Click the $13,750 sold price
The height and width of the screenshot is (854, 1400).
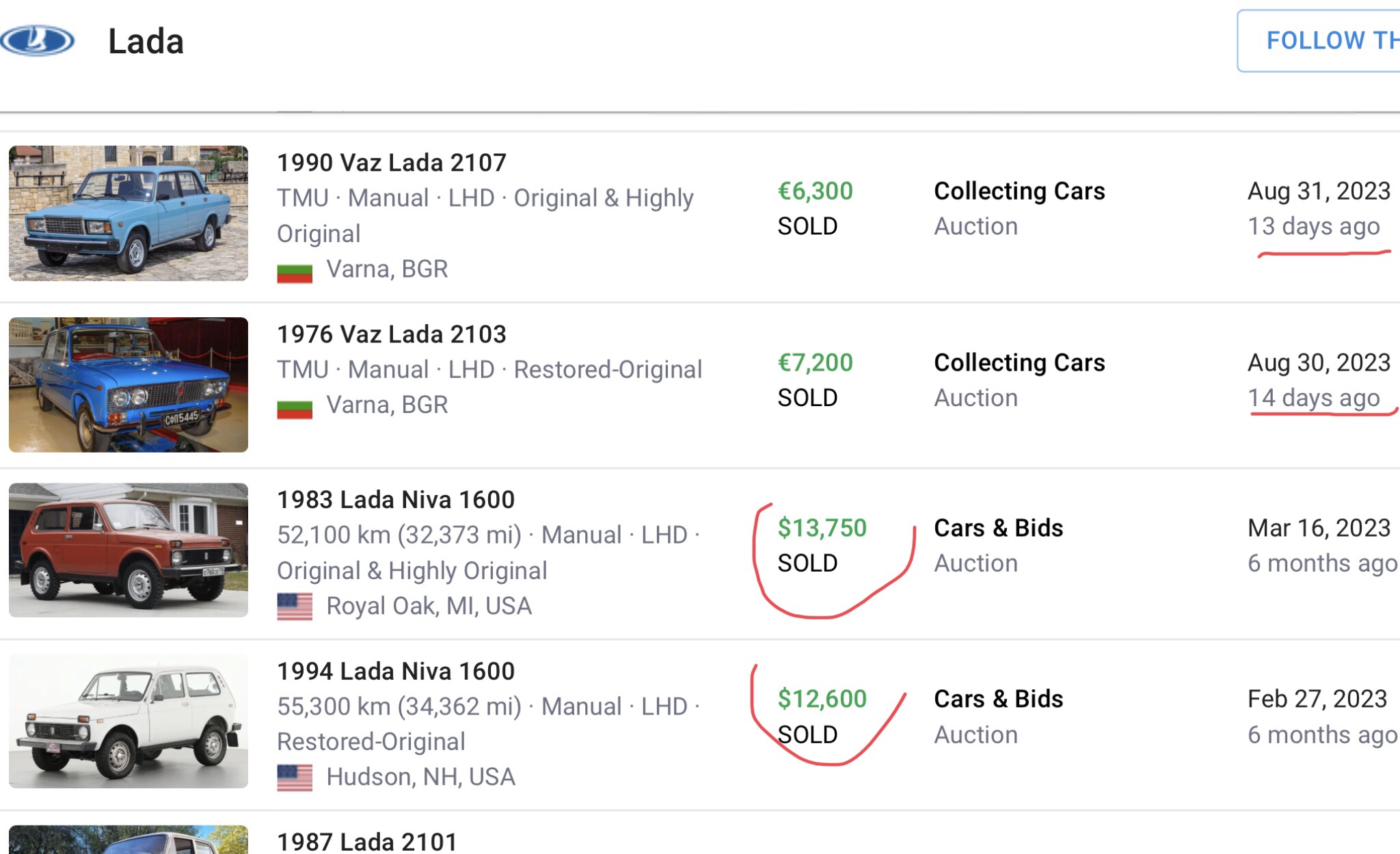822,528
